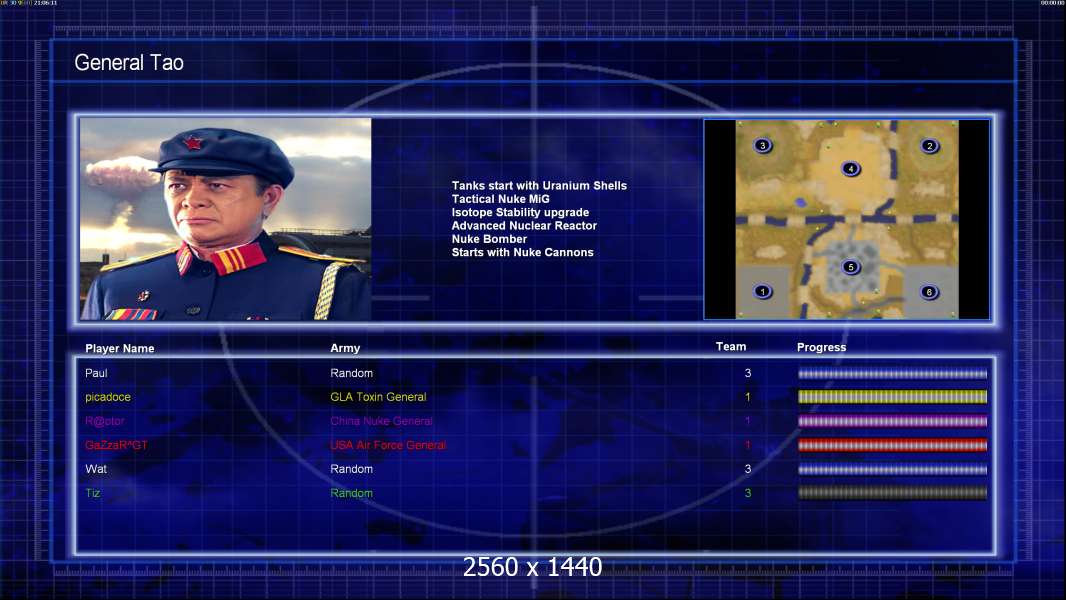Click 'Isotope Stability upgrade' text

point(520,212)
